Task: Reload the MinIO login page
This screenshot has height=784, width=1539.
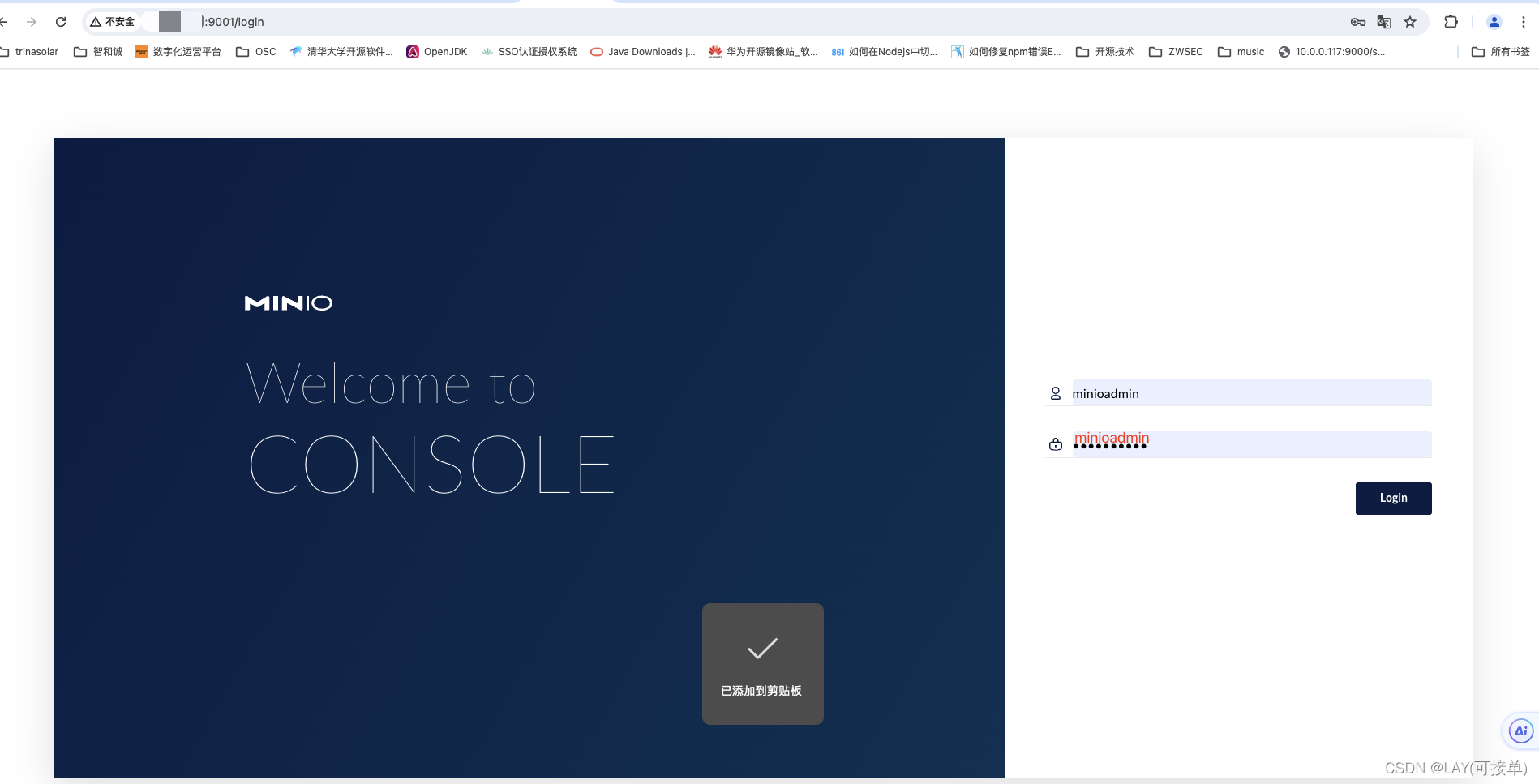Action: coord(61,21)
